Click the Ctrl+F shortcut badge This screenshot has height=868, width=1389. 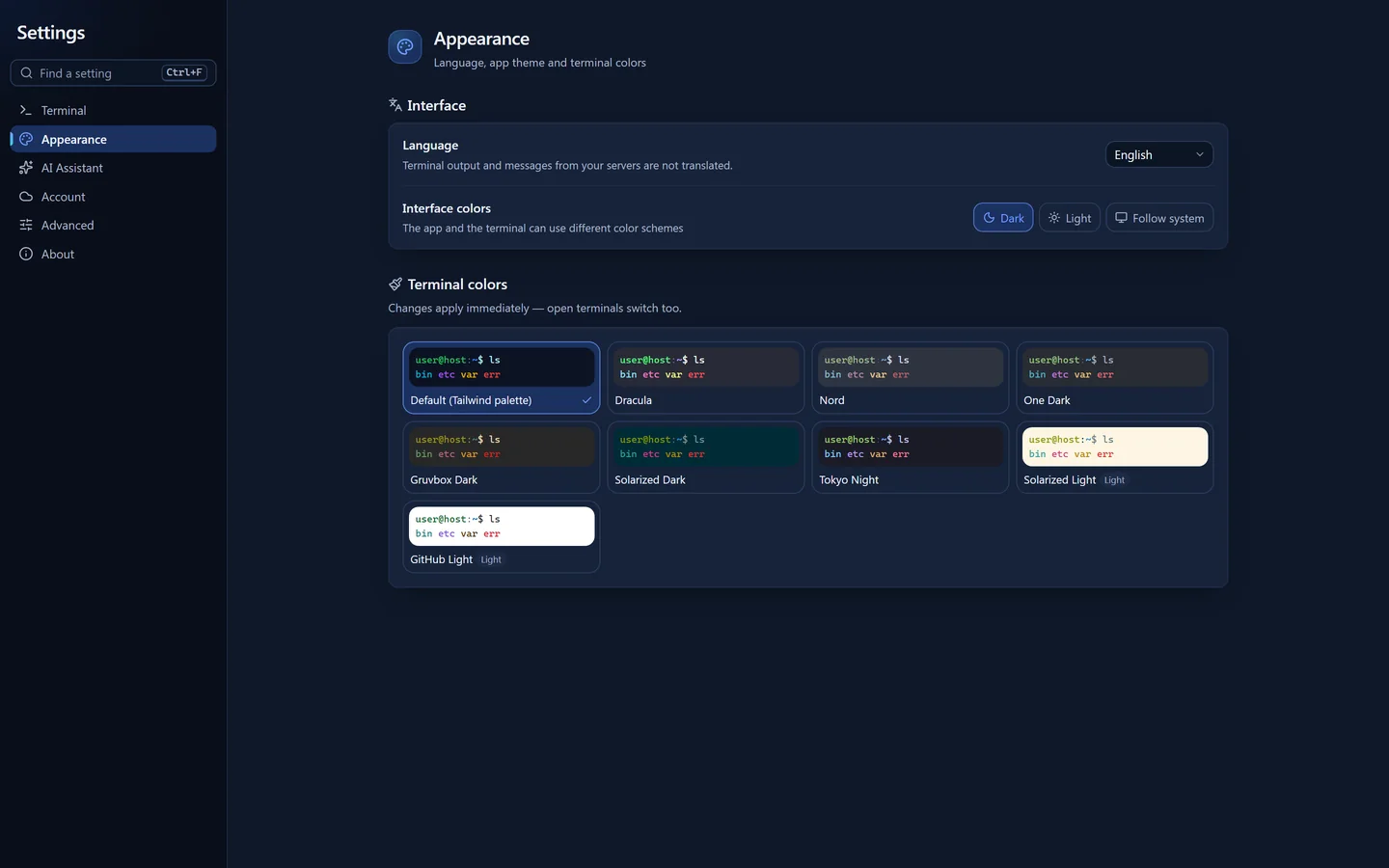pyautogui.click(x=184, y=72)
